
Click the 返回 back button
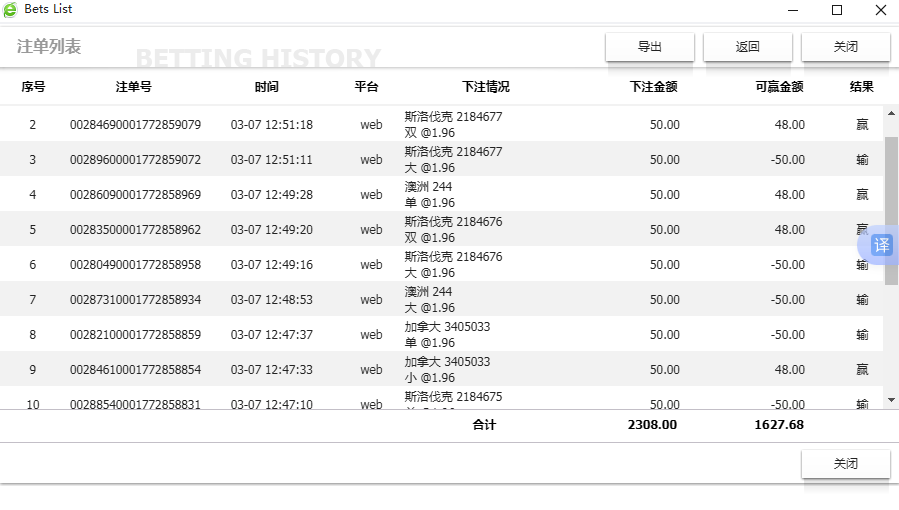coord(748,47)
